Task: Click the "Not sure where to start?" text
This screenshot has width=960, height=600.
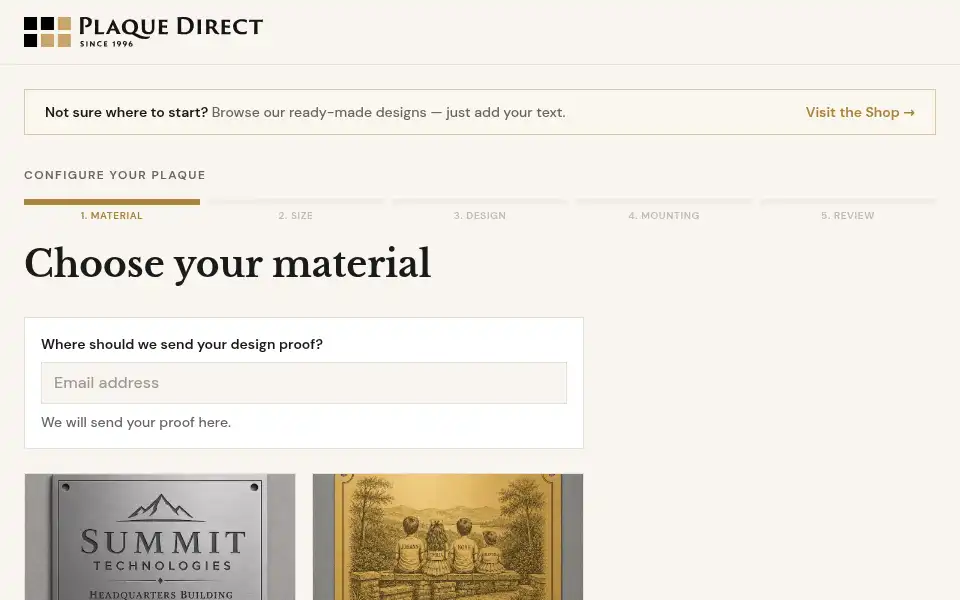Action: (x=126, y=113)
